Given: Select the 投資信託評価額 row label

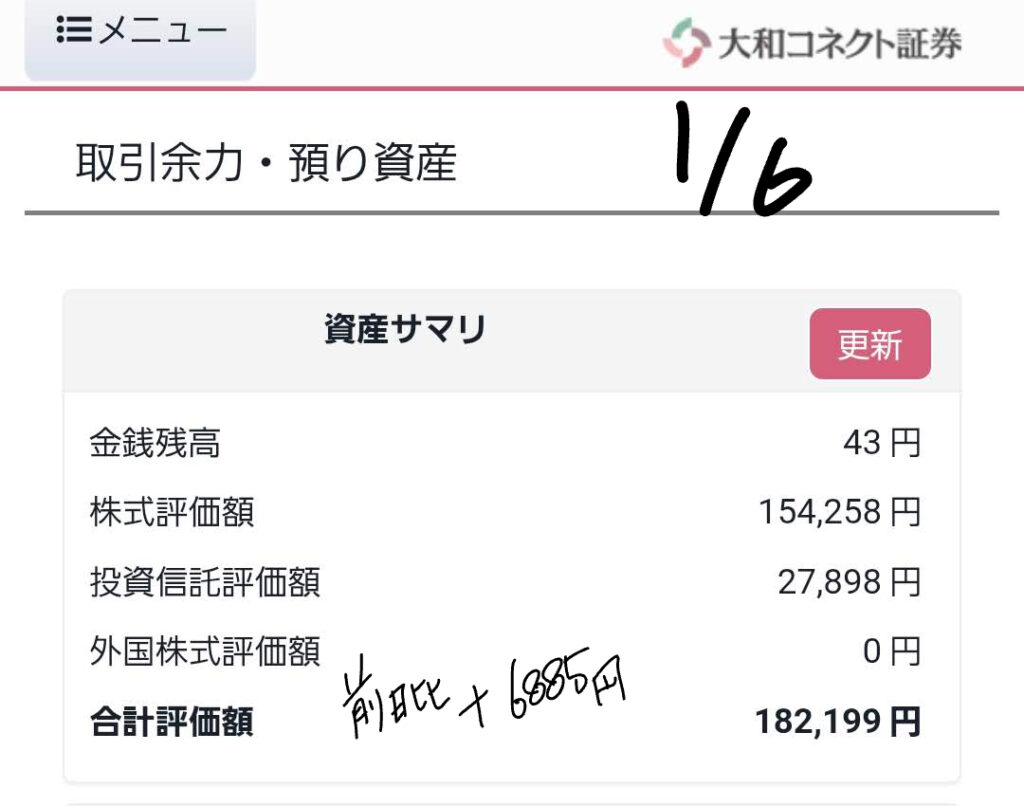Looking at the screenshot, I should point(205,582).
